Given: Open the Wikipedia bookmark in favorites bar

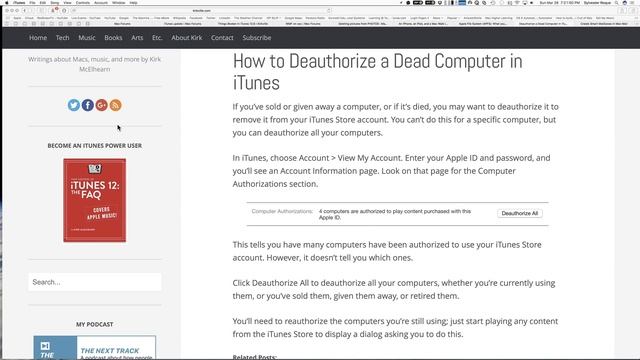Looking at the screenshot, I should 179,18.
